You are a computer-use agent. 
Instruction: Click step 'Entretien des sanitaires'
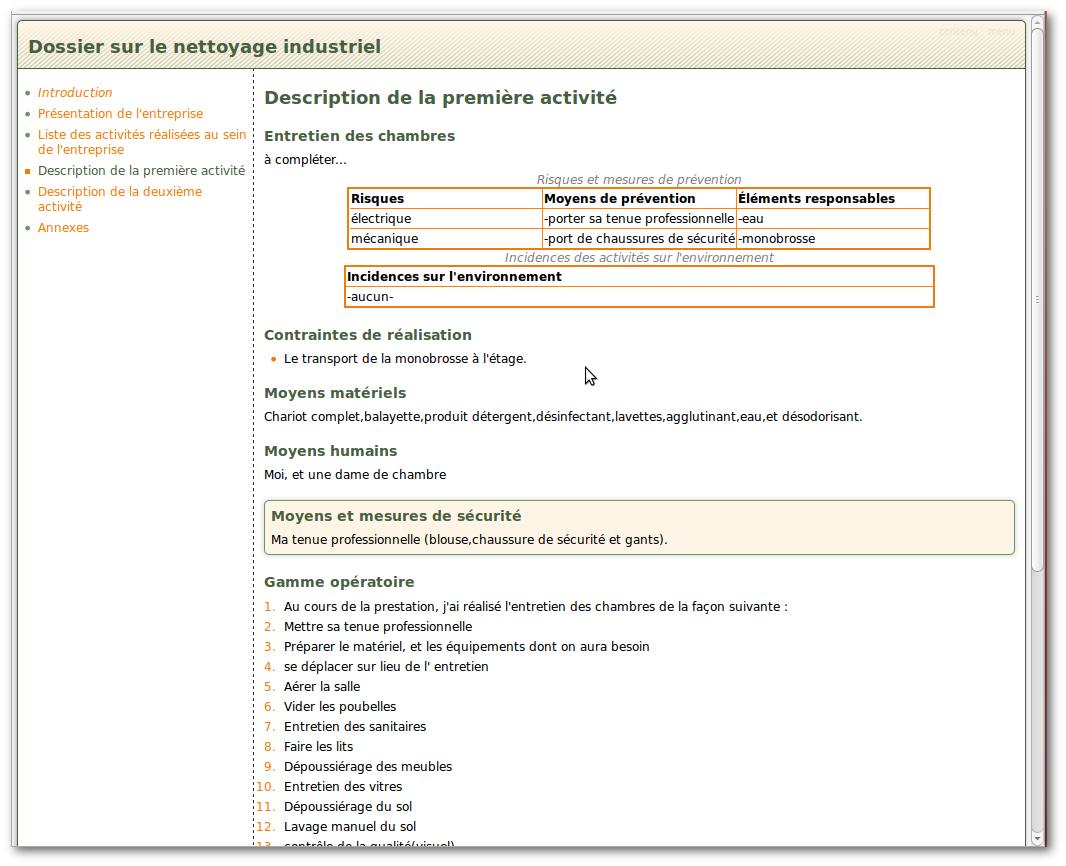coord(355,727)
